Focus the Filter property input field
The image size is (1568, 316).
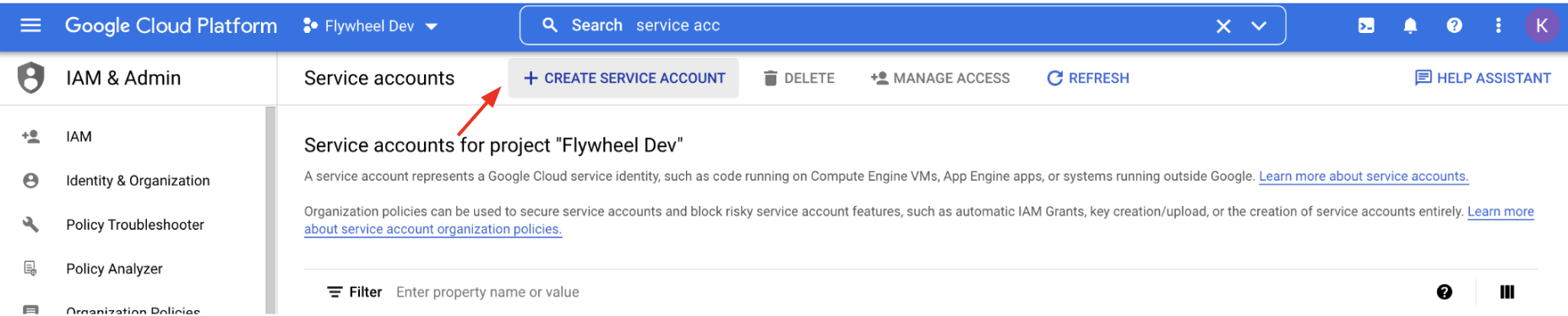pos(904,291)
